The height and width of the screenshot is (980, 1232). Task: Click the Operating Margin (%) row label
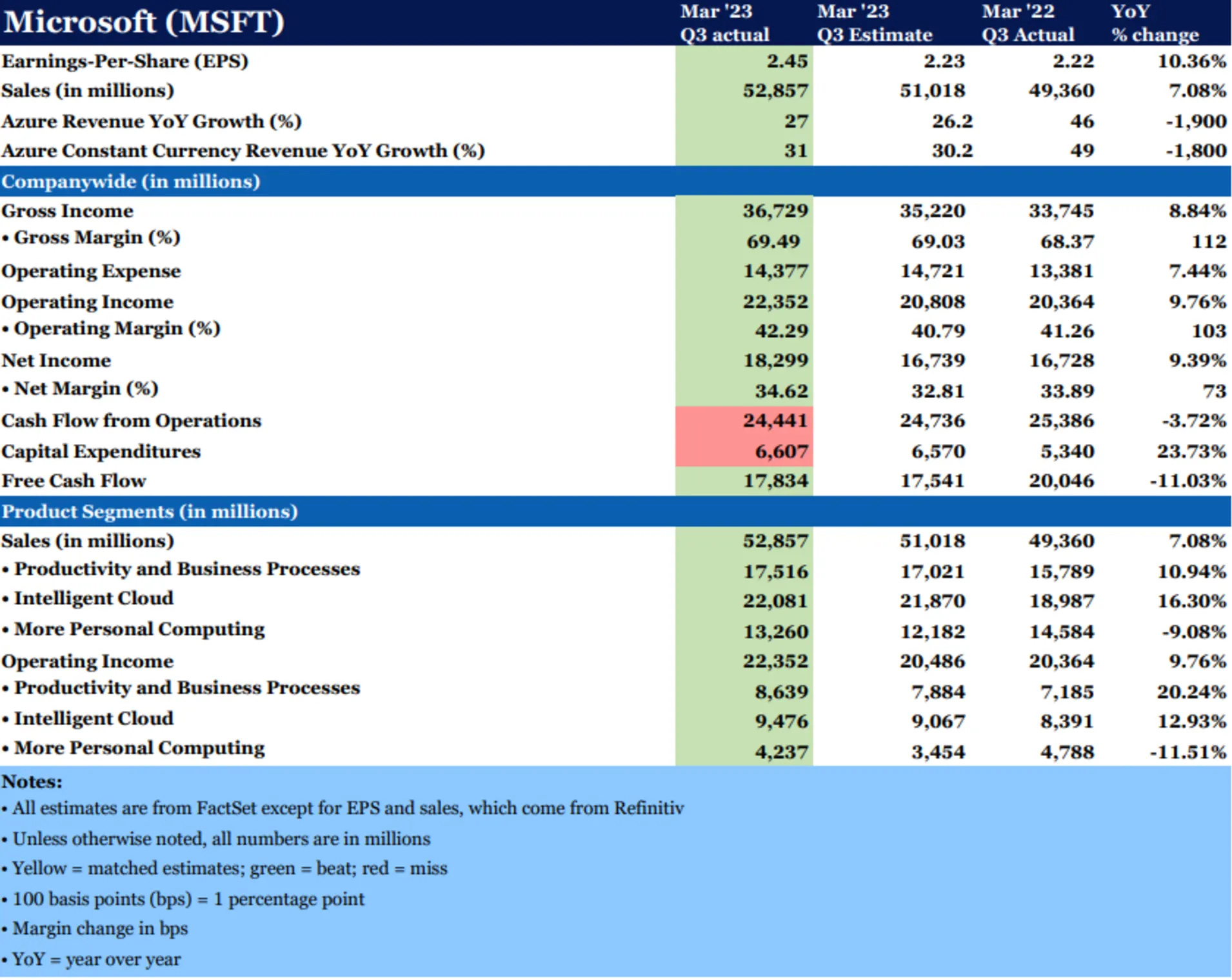point(111,329)
